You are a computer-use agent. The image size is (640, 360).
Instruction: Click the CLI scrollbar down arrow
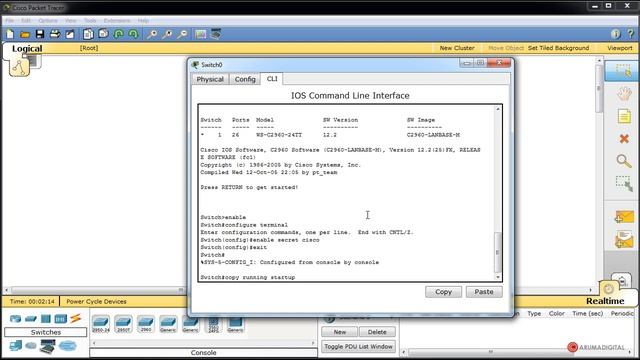coord(498,277)
